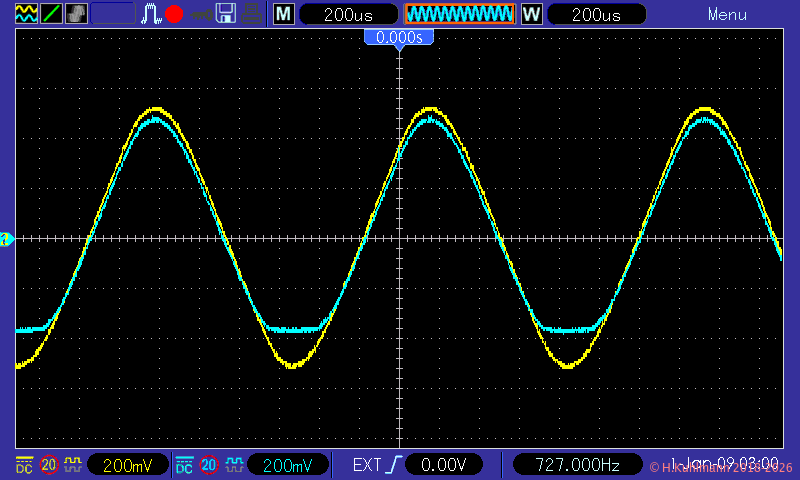Toggle the cyan channel DC coupling indicator
This screenshot has height=480, width=800.
click(185, 465)
